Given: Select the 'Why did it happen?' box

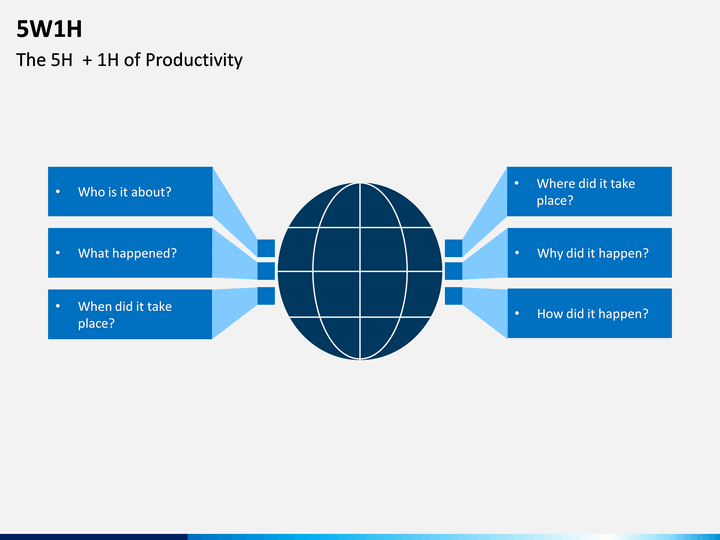Looking at the screenshot, I should 589,253.
